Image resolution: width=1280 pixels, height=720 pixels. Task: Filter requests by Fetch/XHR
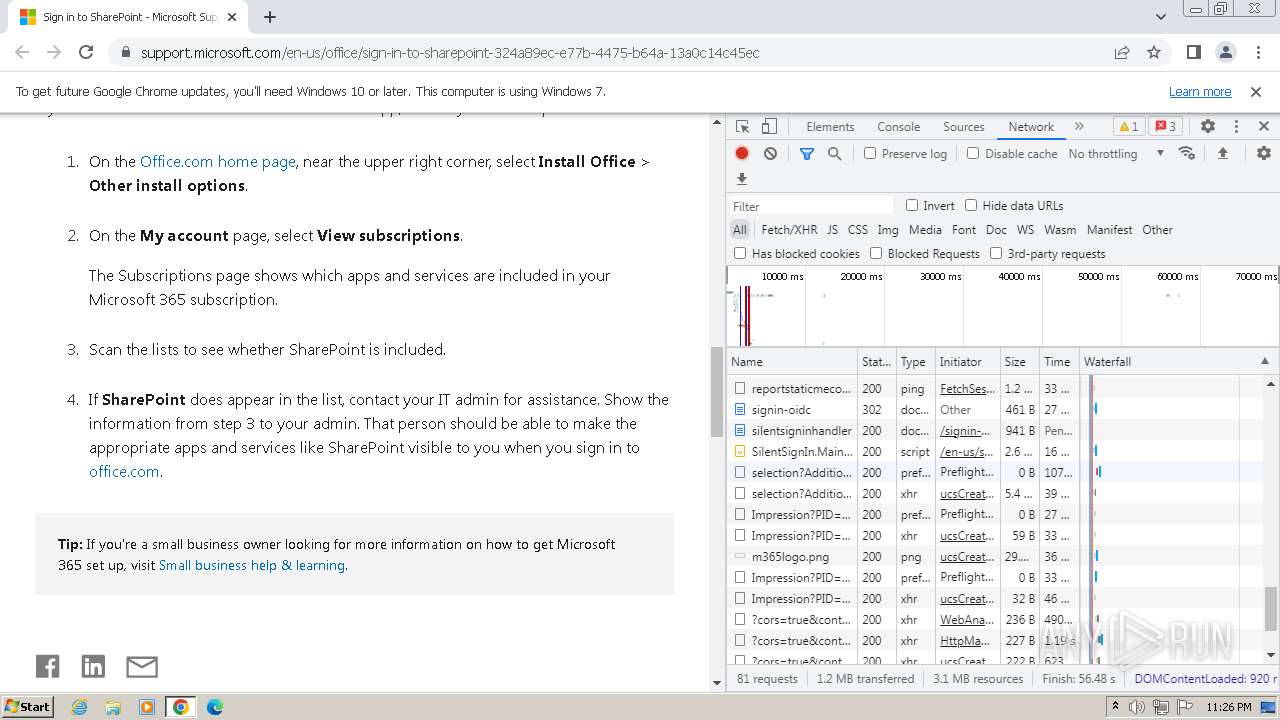789,229
